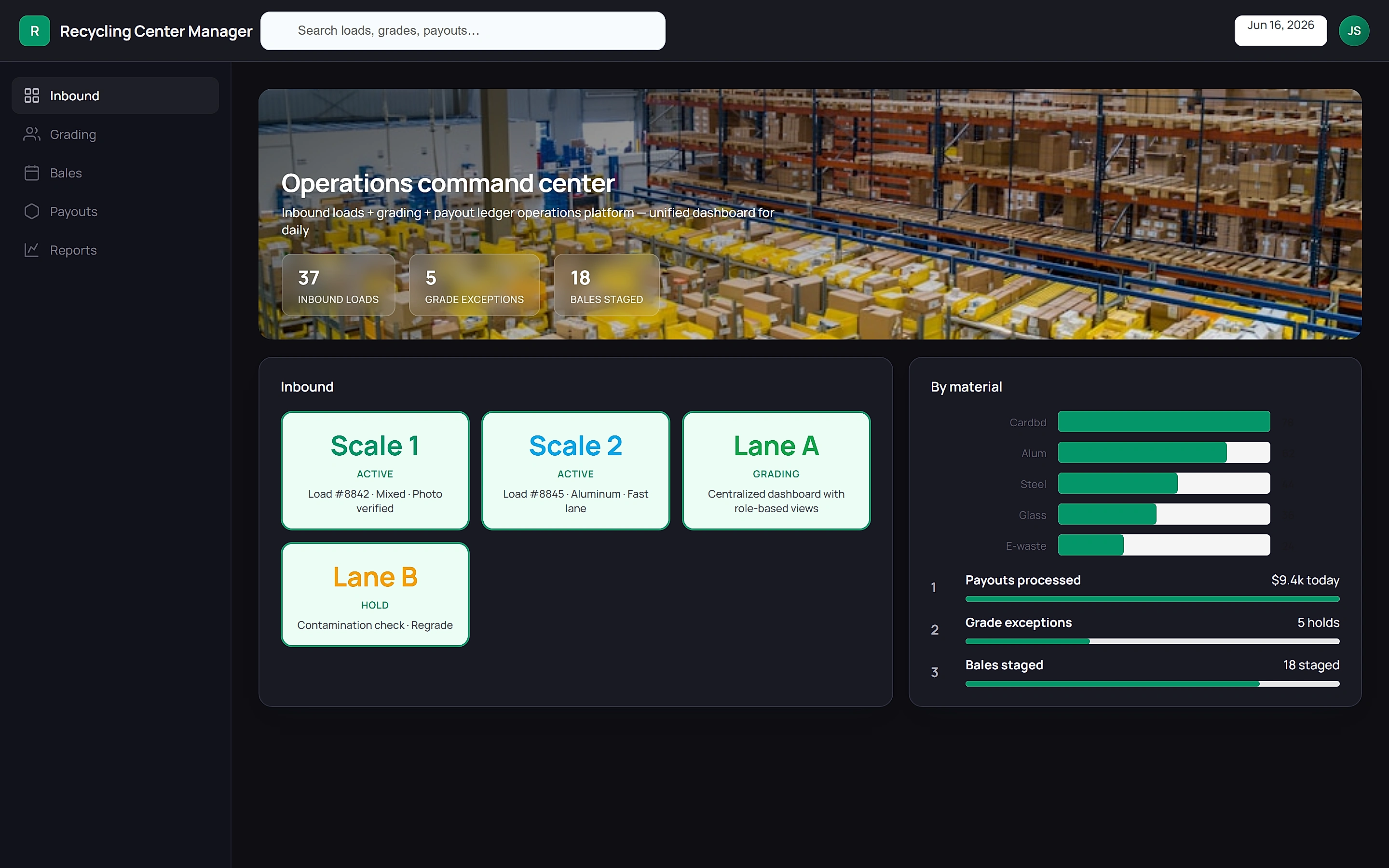Click the Jun 16, 2026 date button
This screenshot has width=1389, height=868.
click(x=1280, y=31)
